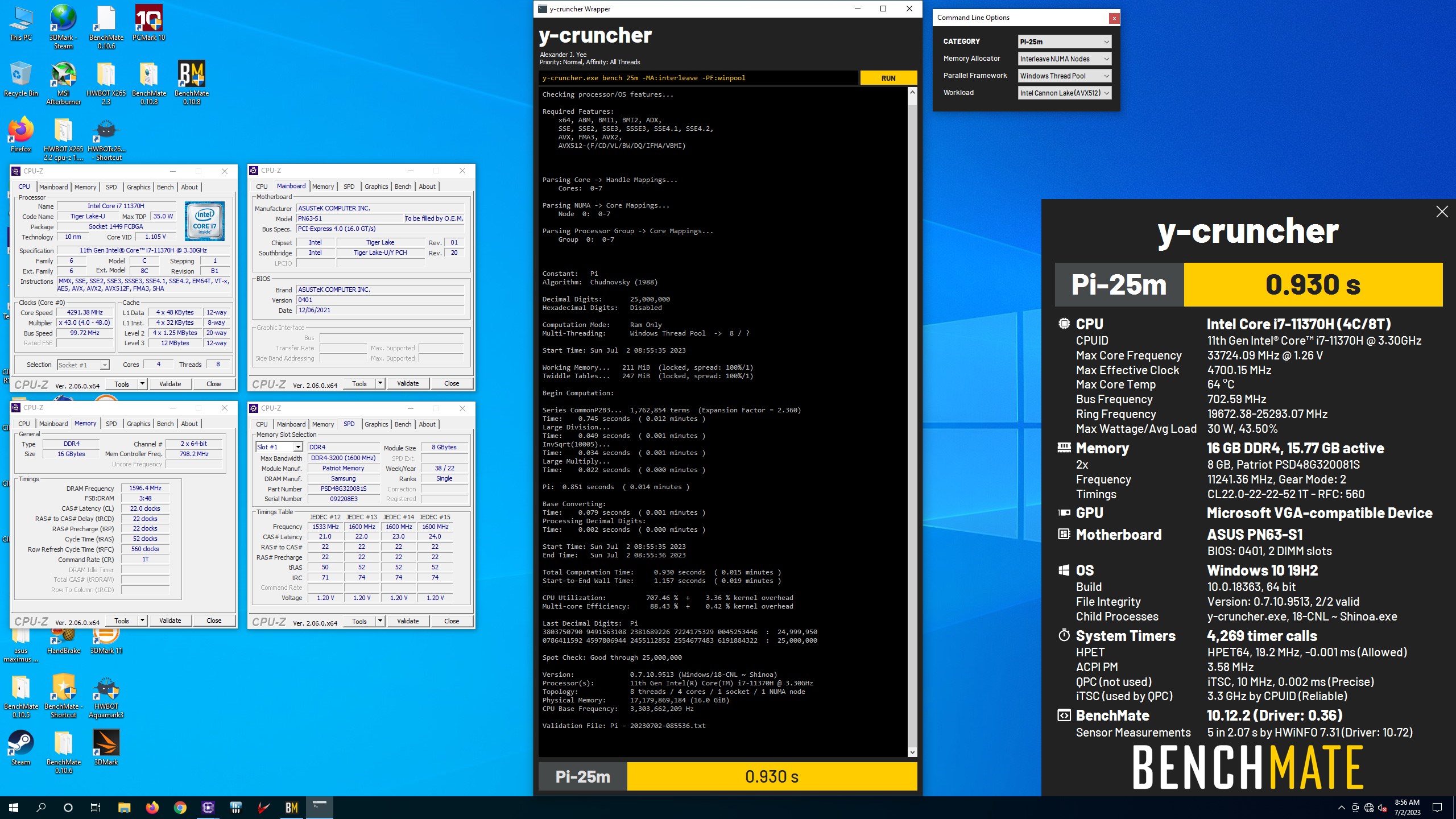Click Validate in CPU-Z SPD window
1456x819 pixels.
(408, 621)
